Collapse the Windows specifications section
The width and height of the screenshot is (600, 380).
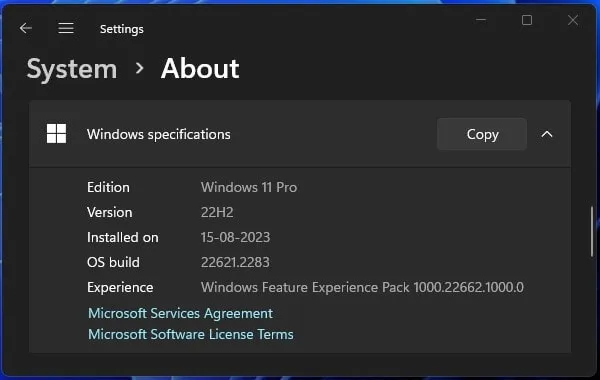pos(547,134)
